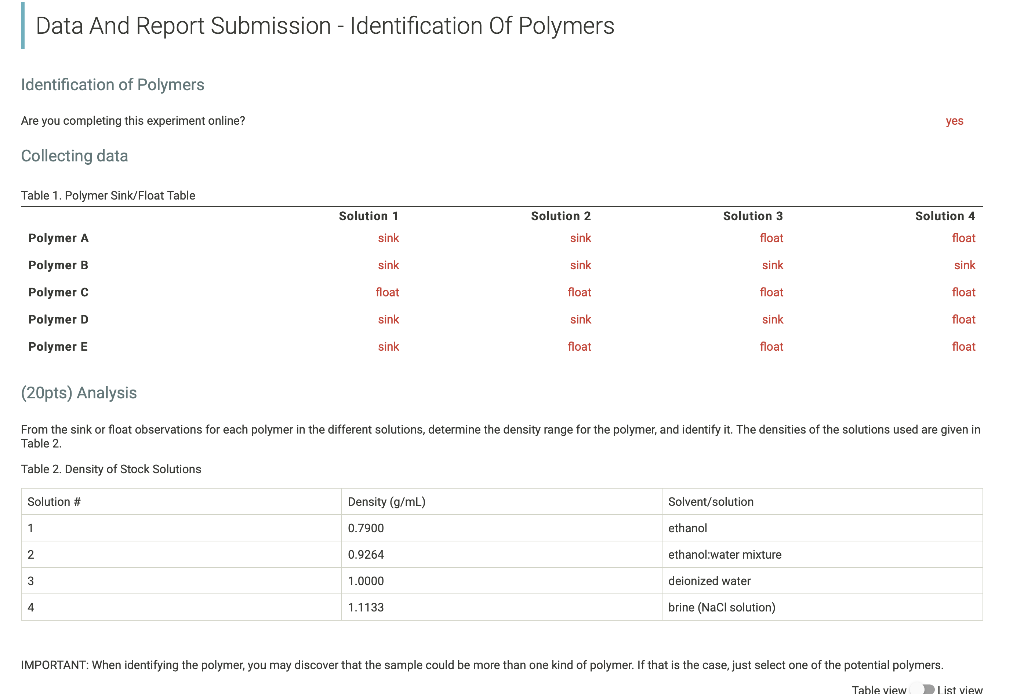The width and height of the screenshot is (1024, 694).
Task: Select Polymer A's float answer for Solution 3
Action: tap(771, 238)
